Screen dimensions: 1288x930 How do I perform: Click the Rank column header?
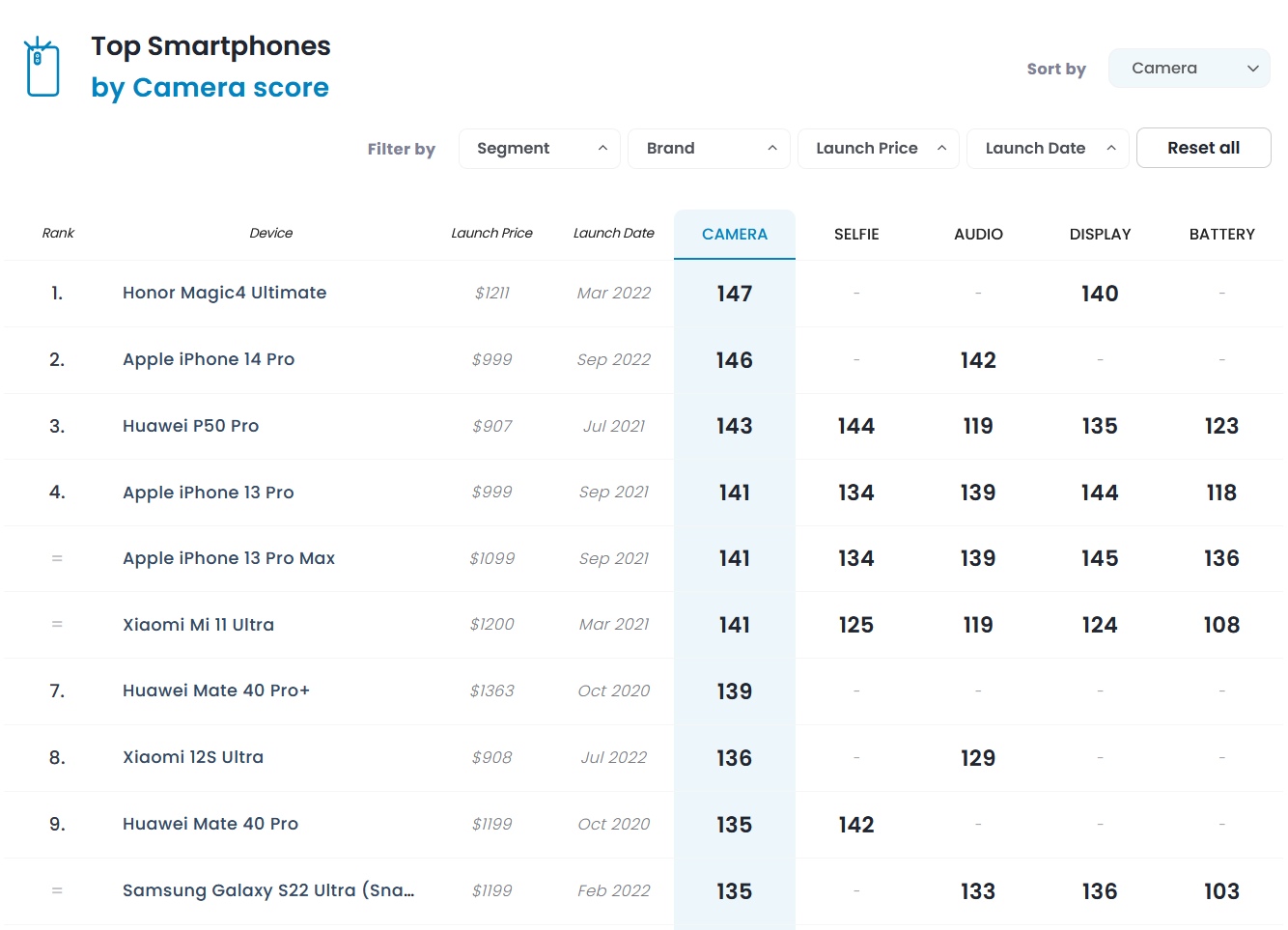[58, 233]
